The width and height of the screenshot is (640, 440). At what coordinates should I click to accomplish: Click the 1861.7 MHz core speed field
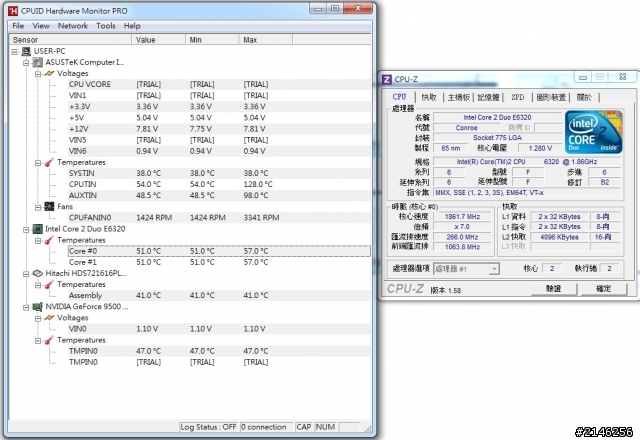462,217
